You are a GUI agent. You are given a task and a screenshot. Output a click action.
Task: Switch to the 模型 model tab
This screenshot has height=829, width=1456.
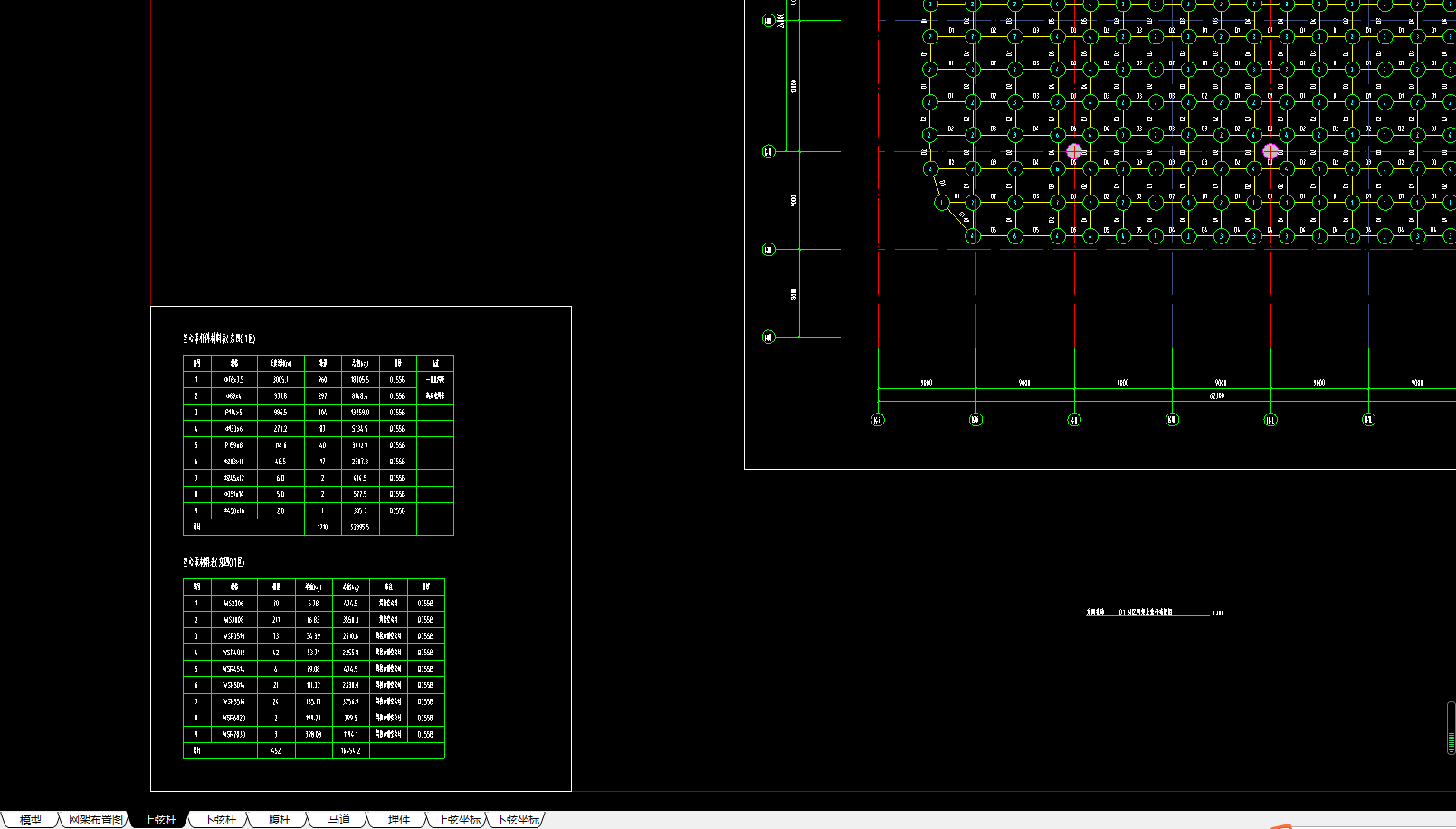[x=31, y=820]
